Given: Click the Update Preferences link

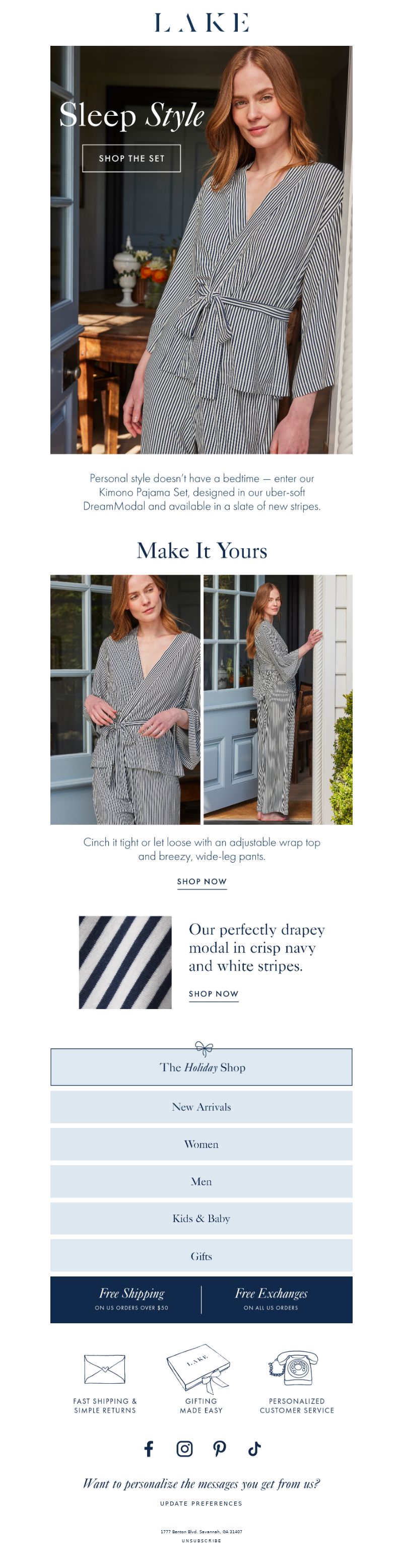Looking at the screenshot, I should click(x=201, y=1504).
